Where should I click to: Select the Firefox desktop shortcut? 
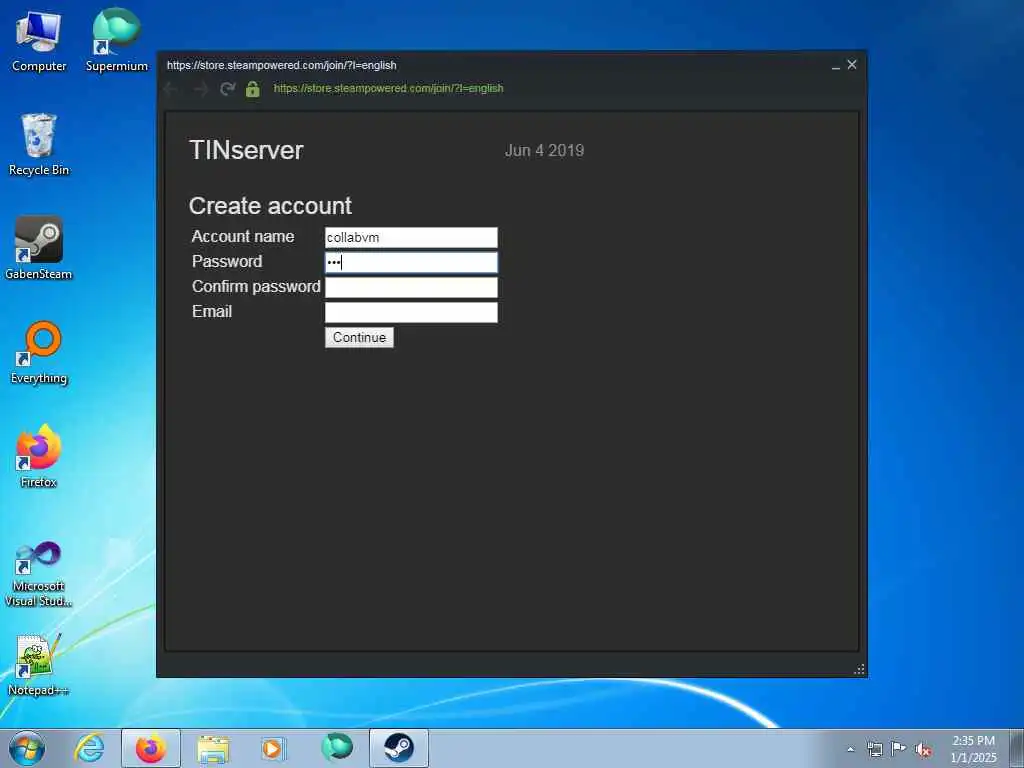[x=39, y=456]
